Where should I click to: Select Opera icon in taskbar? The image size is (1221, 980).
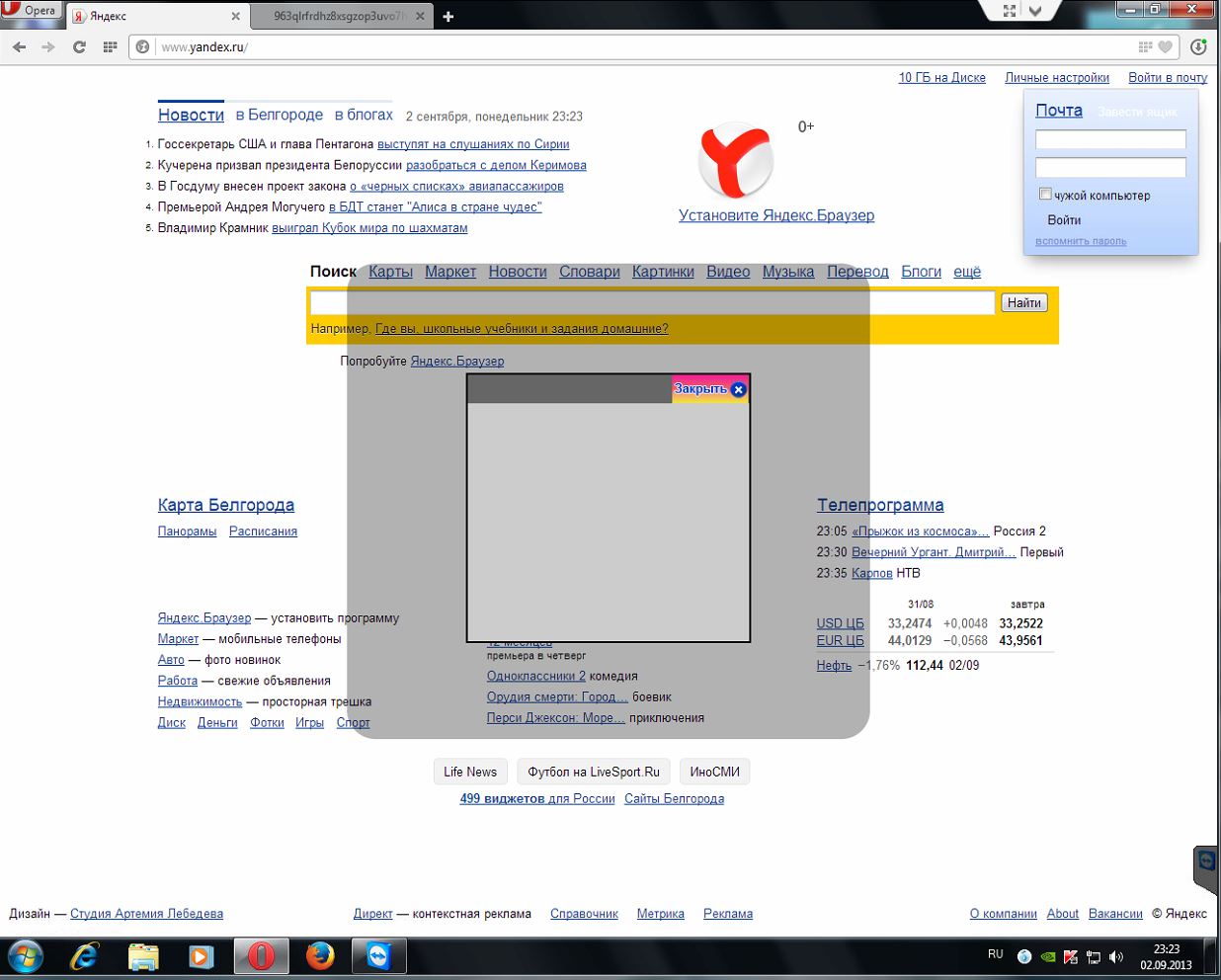tap(261, 957)
